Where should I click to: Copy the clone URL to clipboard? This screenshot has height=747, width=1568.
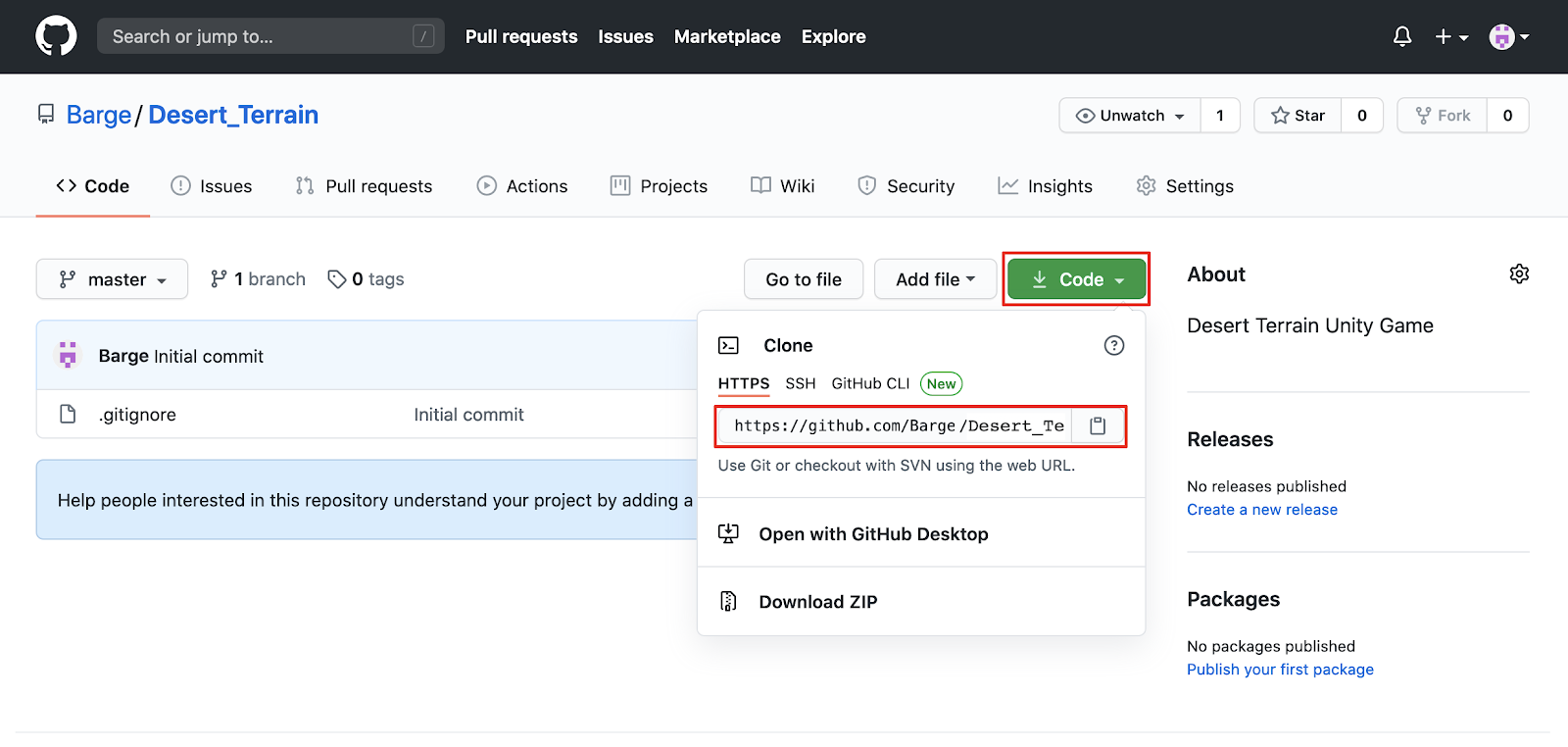[1098, 425]
